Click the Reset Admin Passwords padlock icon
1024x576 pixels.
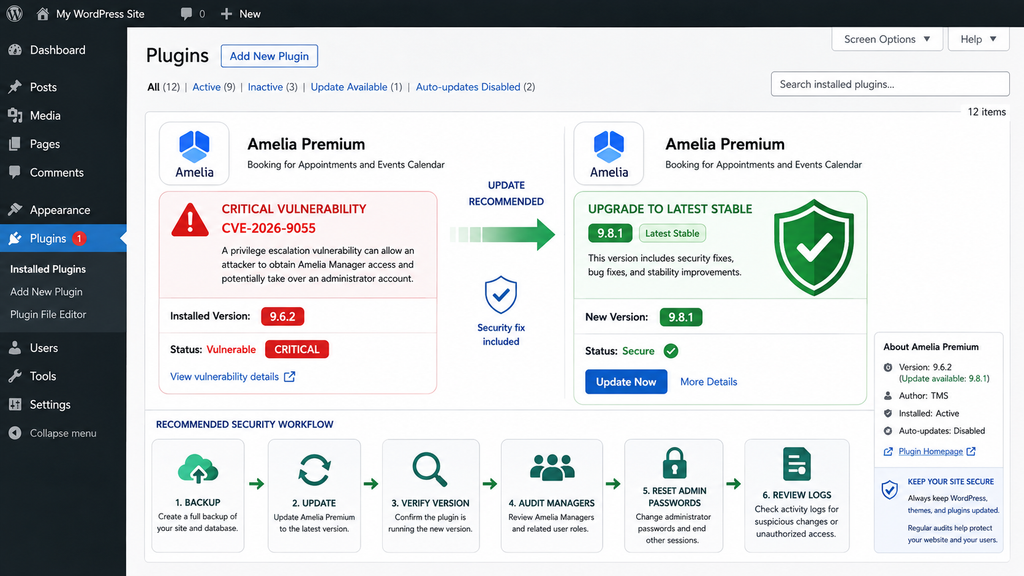click(674, 463)
